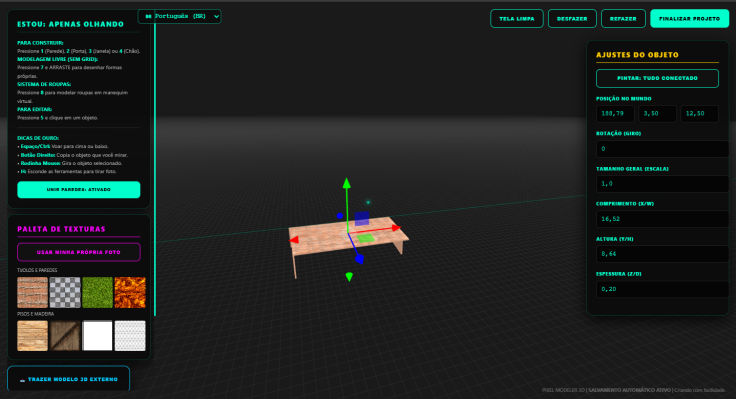Apply the plain white texture
This screenshot has height=399, width=736.
pos(98,336)
